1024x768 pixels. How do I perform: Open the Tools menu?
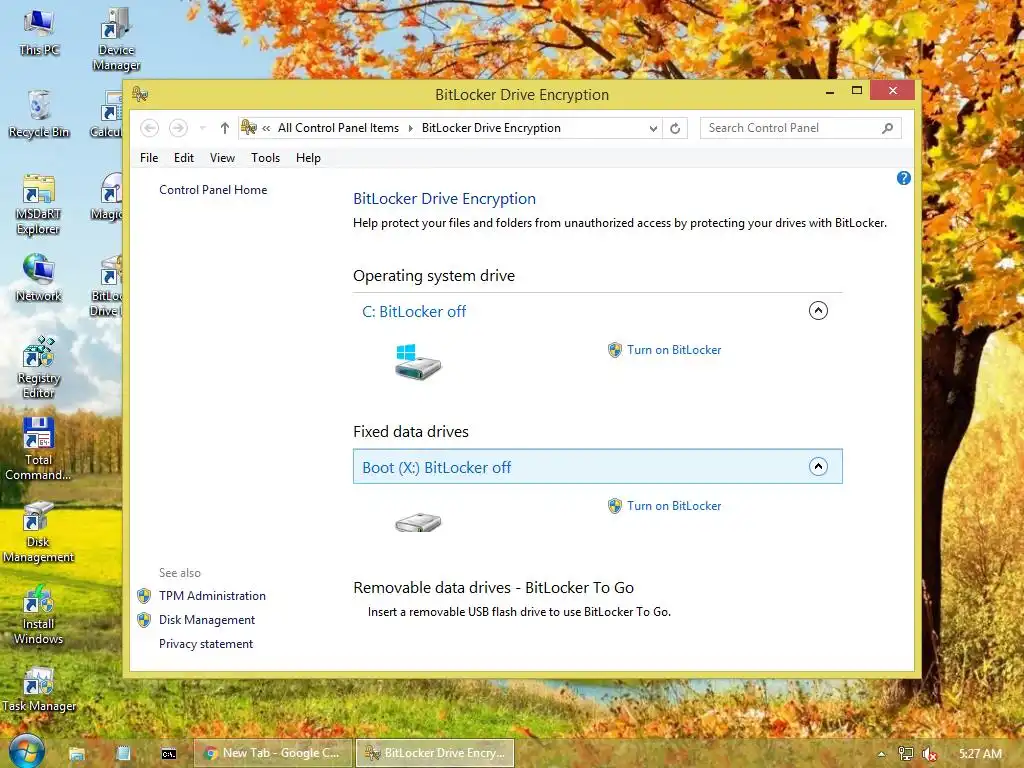click(x=265, y=158)
